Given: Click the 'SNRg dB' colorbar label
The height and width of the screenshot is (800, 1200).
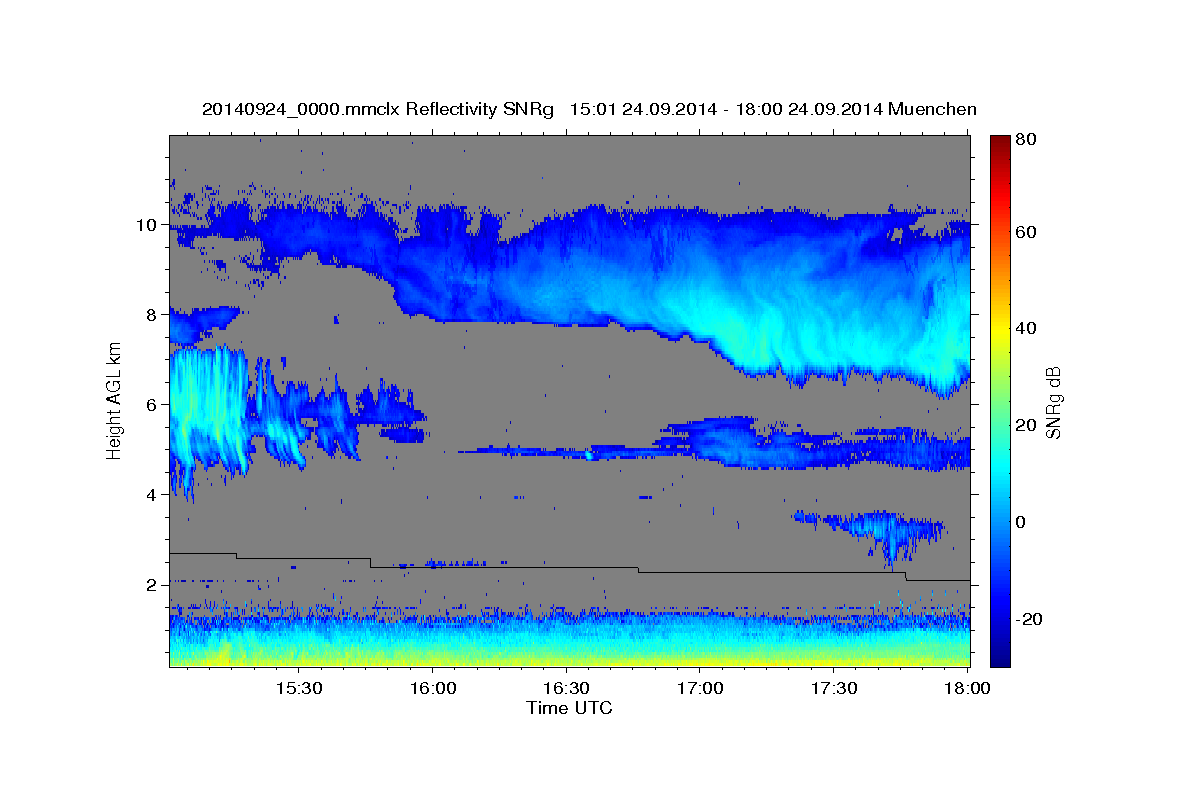Looking at the screenshot, I should click(1053, 403).
